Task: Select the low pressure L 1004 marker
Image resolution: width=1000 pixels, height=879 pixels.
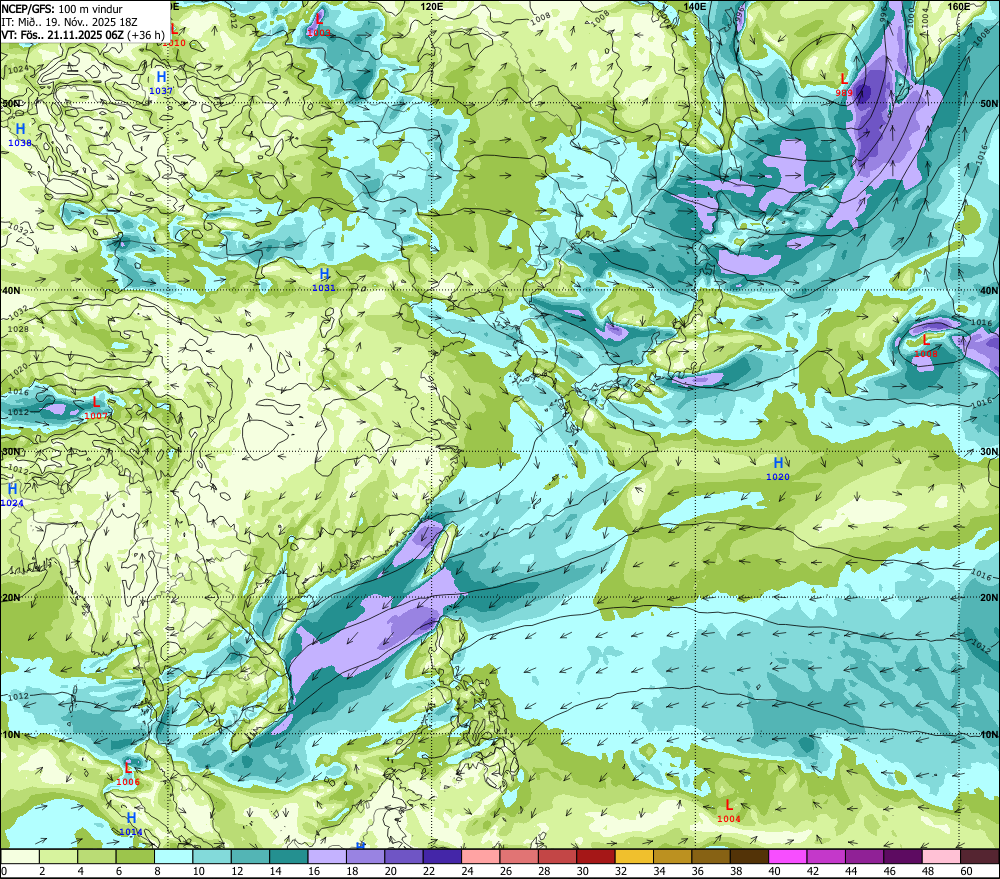Action: (x=729, y=811)
